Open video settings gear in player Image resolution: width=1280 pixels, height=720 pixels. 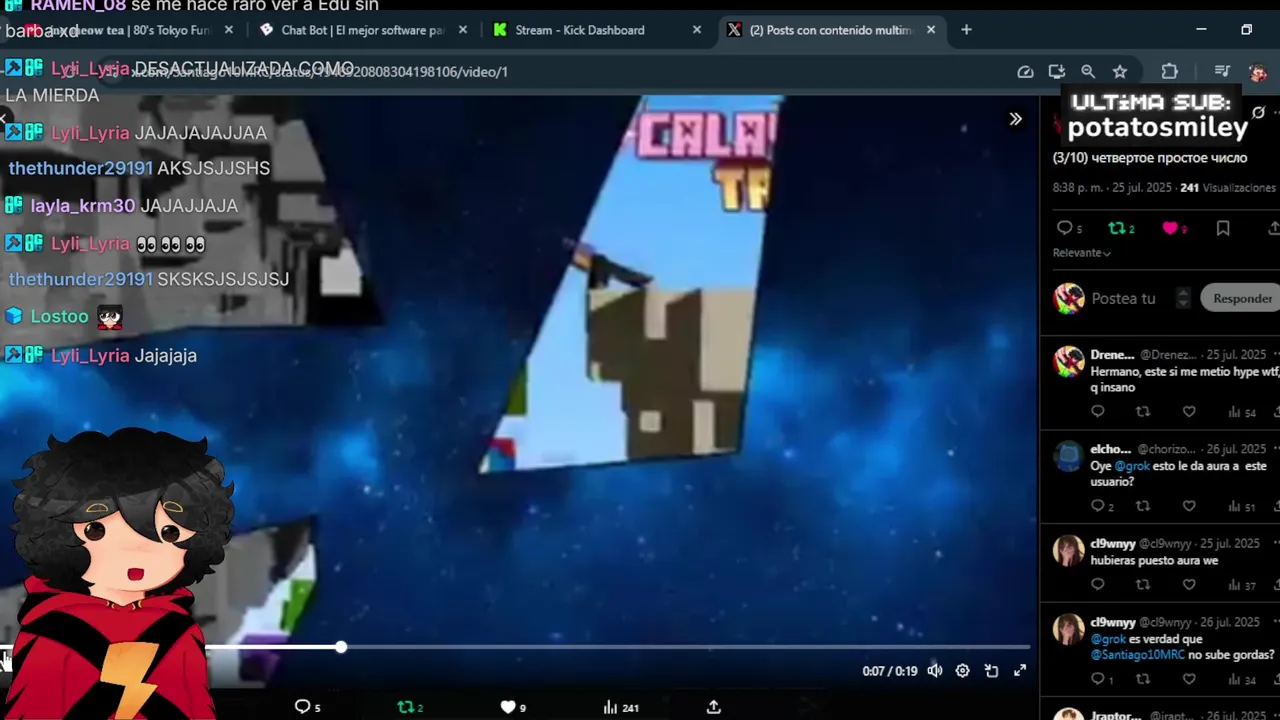pyautogui.click(x=962, y=671)
